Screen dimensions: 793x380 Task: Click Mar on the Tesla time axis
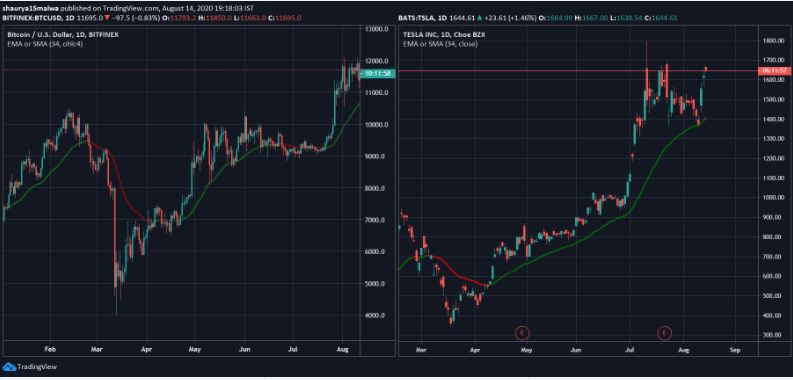[421, 349]
